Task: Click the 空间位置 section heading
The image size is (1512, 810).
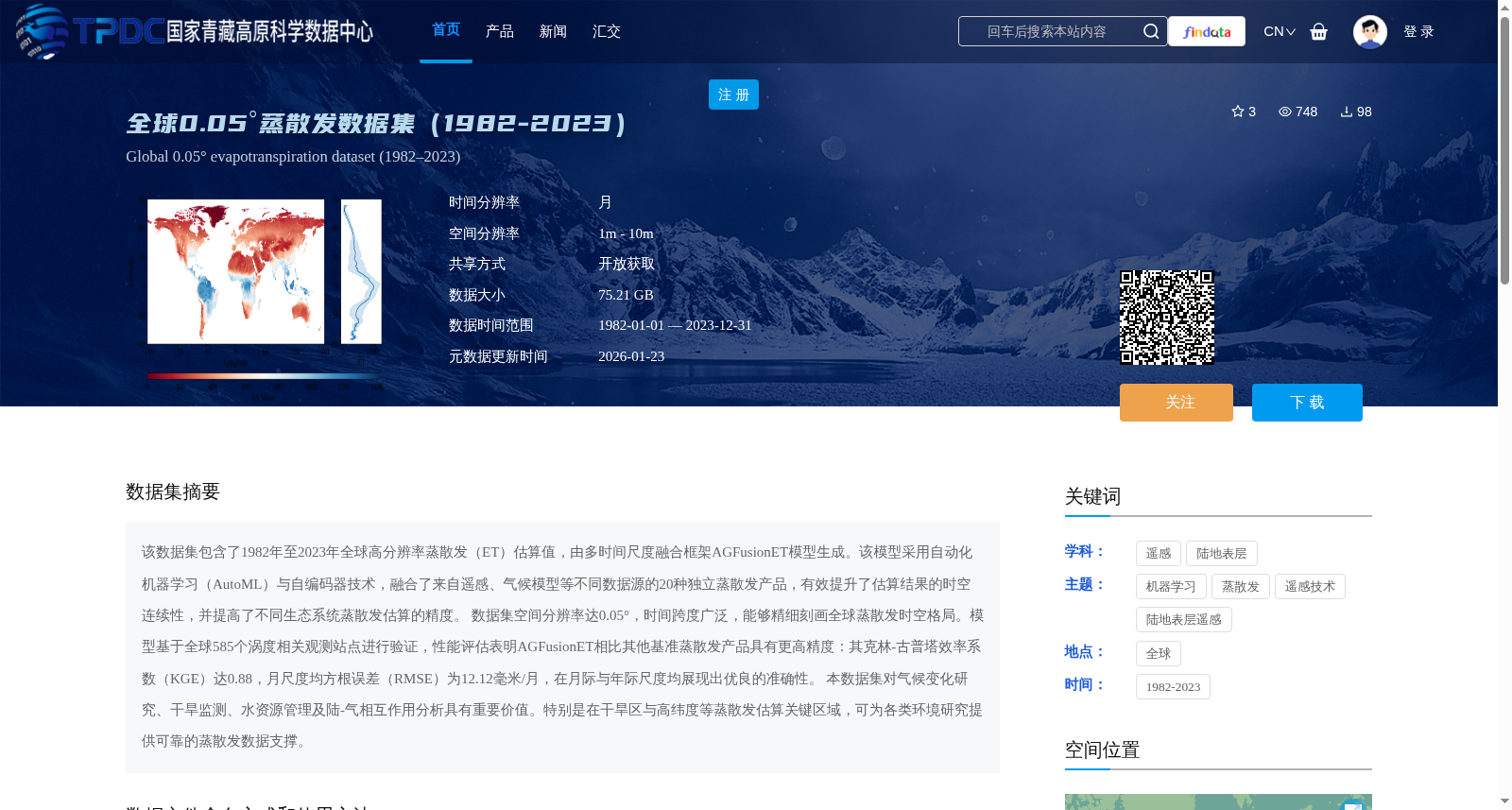Action: 1102,750
